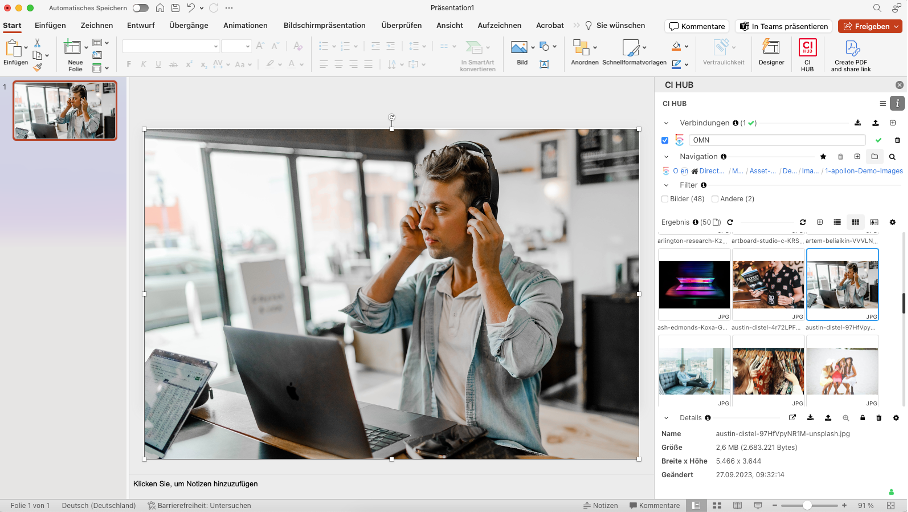Adjust the zoom slider handle in status bar
This screenshot has width=908, height=512.
point(807,506)
